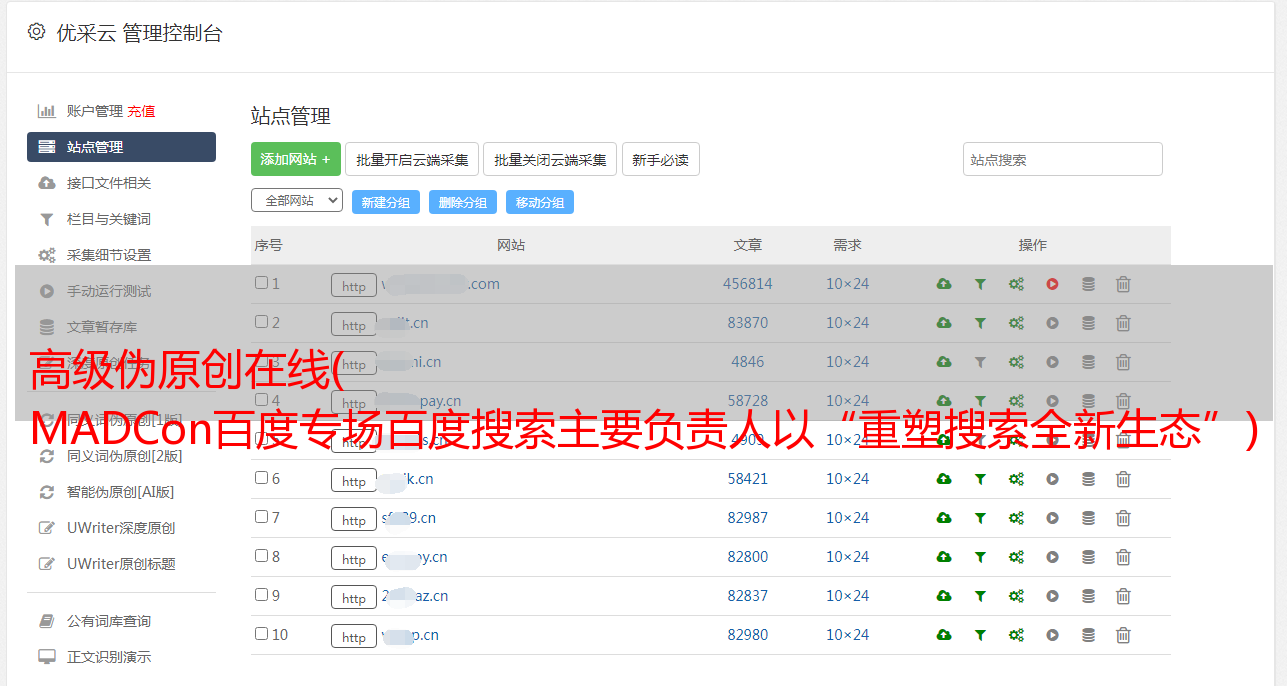Open the gears settings icon in row 6
The image size is (1287, 686).
tap(1016, 479)
